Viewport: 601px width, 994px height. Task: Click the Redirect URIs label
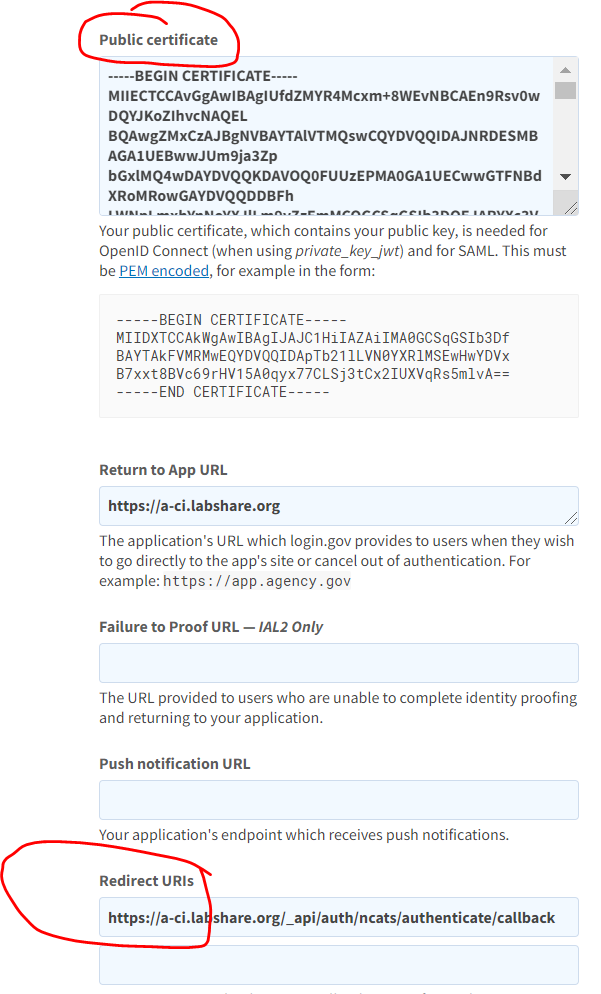coord(146,881)
